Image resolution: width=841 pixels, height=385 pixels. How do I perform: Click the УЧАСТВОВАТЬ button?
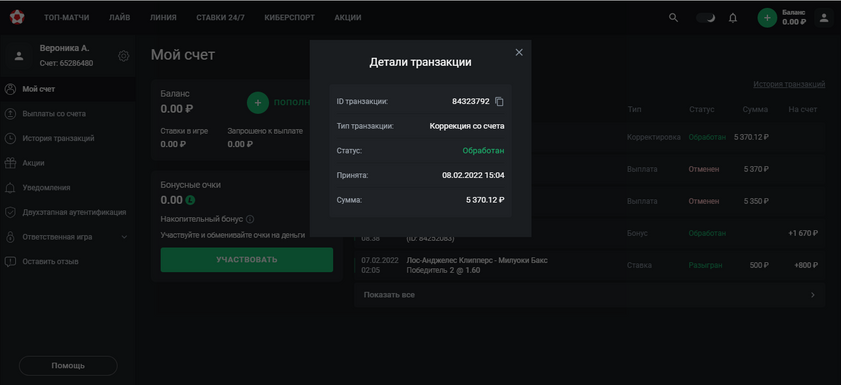[247, 260]
